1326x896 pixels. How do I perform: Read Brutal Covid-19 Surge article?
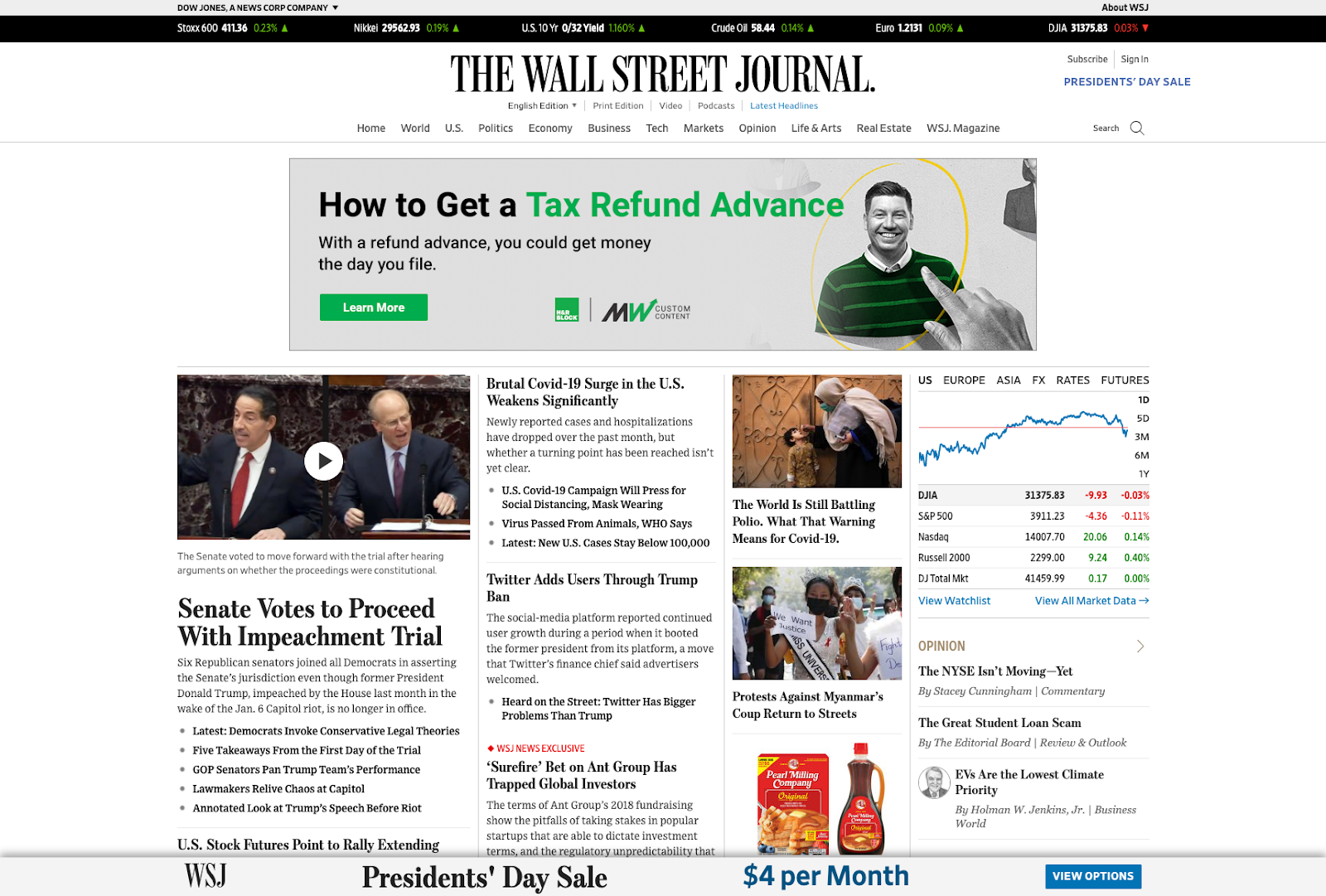(x=585, y=392)
